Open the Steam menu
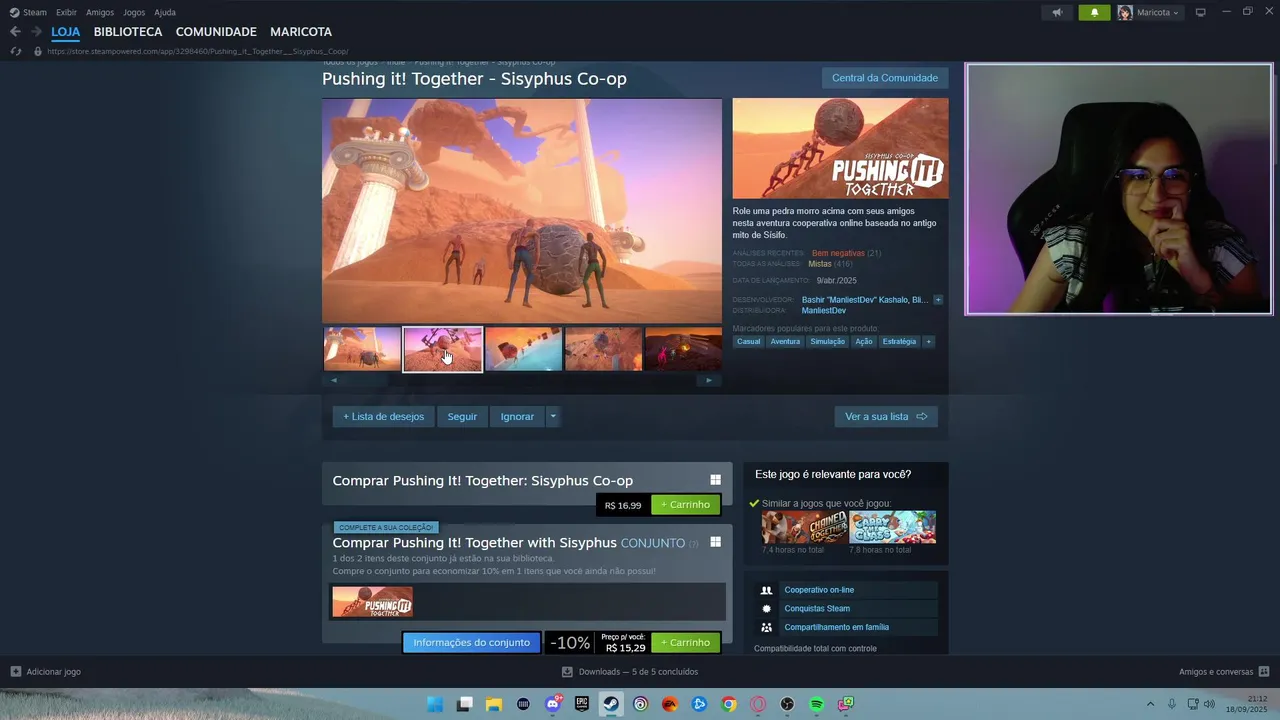The width and height of the screenshot is (1280, 720). tap(28, 12)
